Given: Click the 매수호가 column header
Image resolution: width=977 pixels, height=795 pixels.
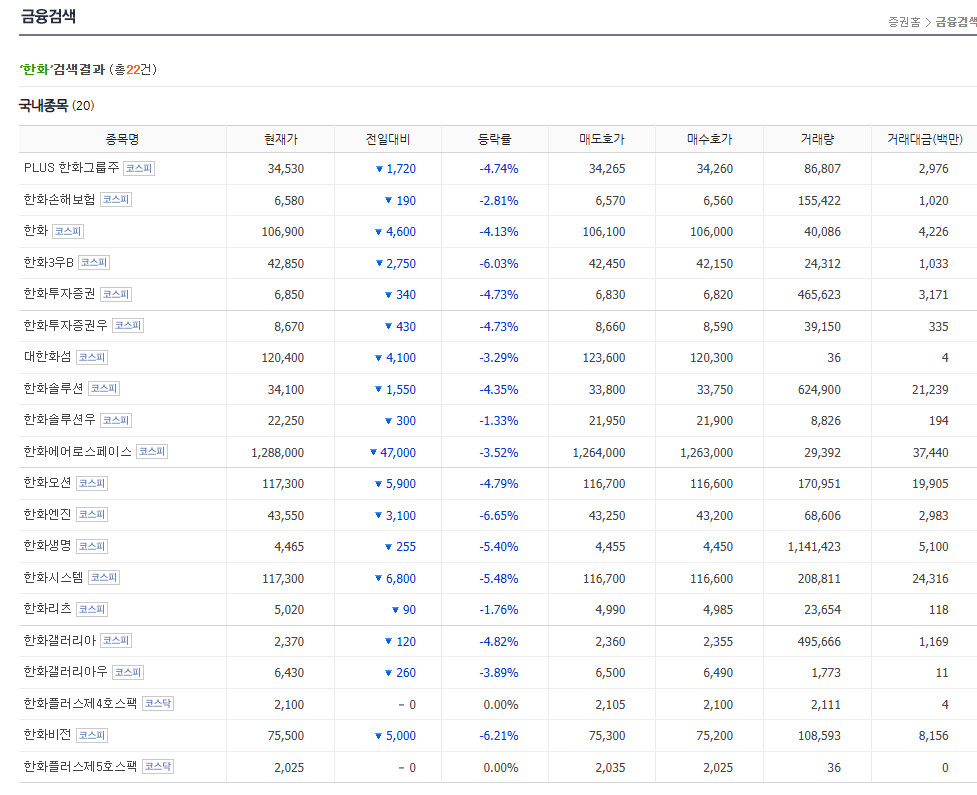Looking at the screenshot, I should 710,139.
